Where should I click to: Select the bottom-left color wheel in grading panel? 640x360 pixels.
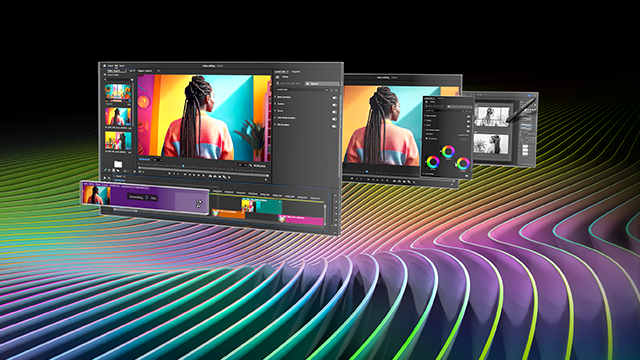433,162
